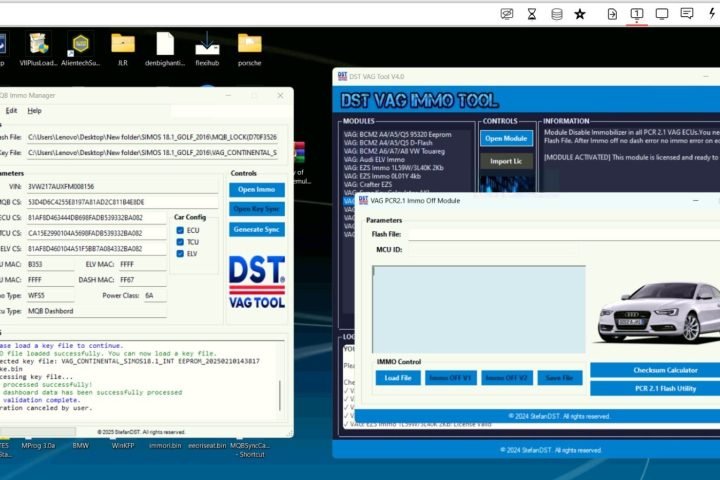Launch the flexihub desktop shortcut
This screenshot has width=720, height=480.
click(207, 47)
